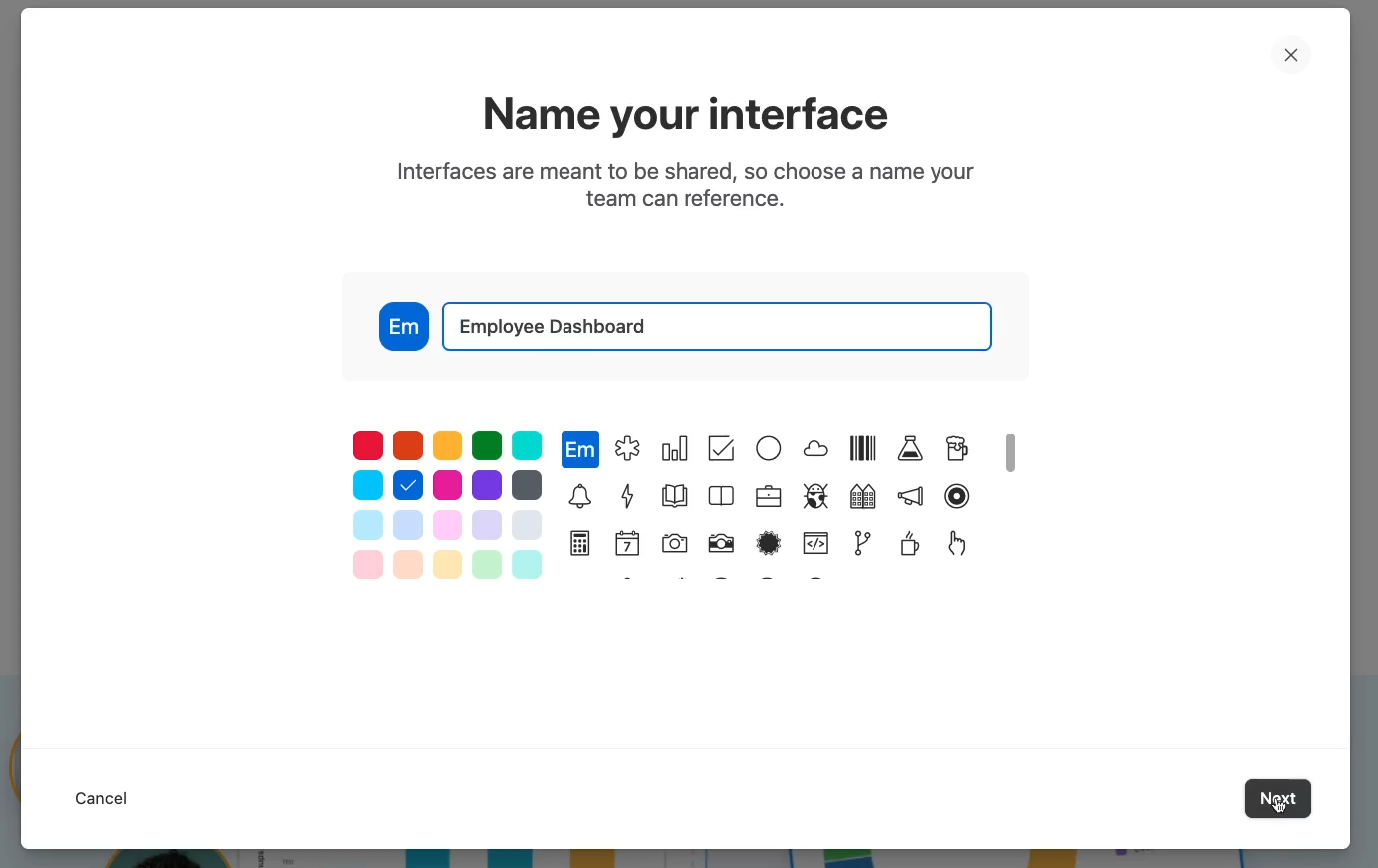Image resolution: width=1378 pixels, height=868 pixels.
Task: Select the bright red color swatch
Action: pyautogui.click(x=368, y=445)
